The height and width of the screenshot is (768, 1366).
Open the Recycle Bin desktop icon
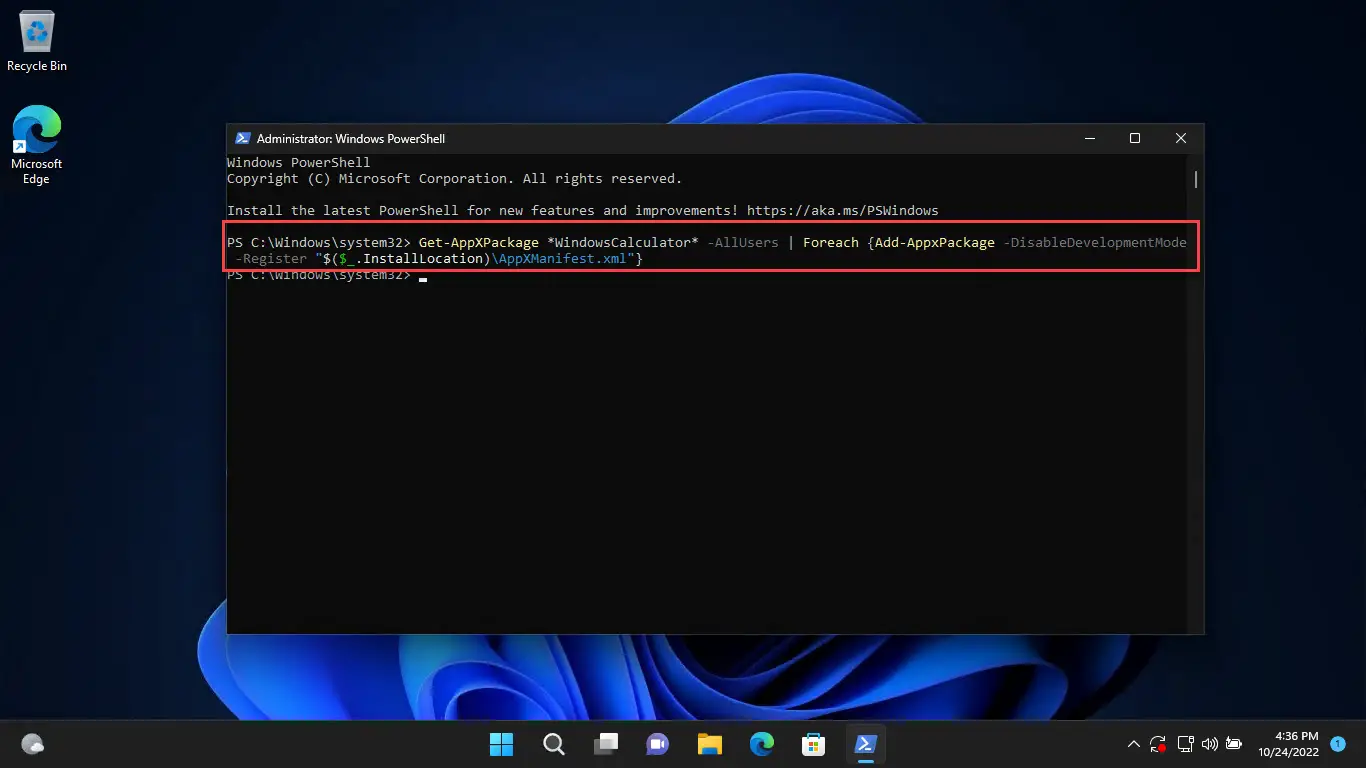click(37, 42)
